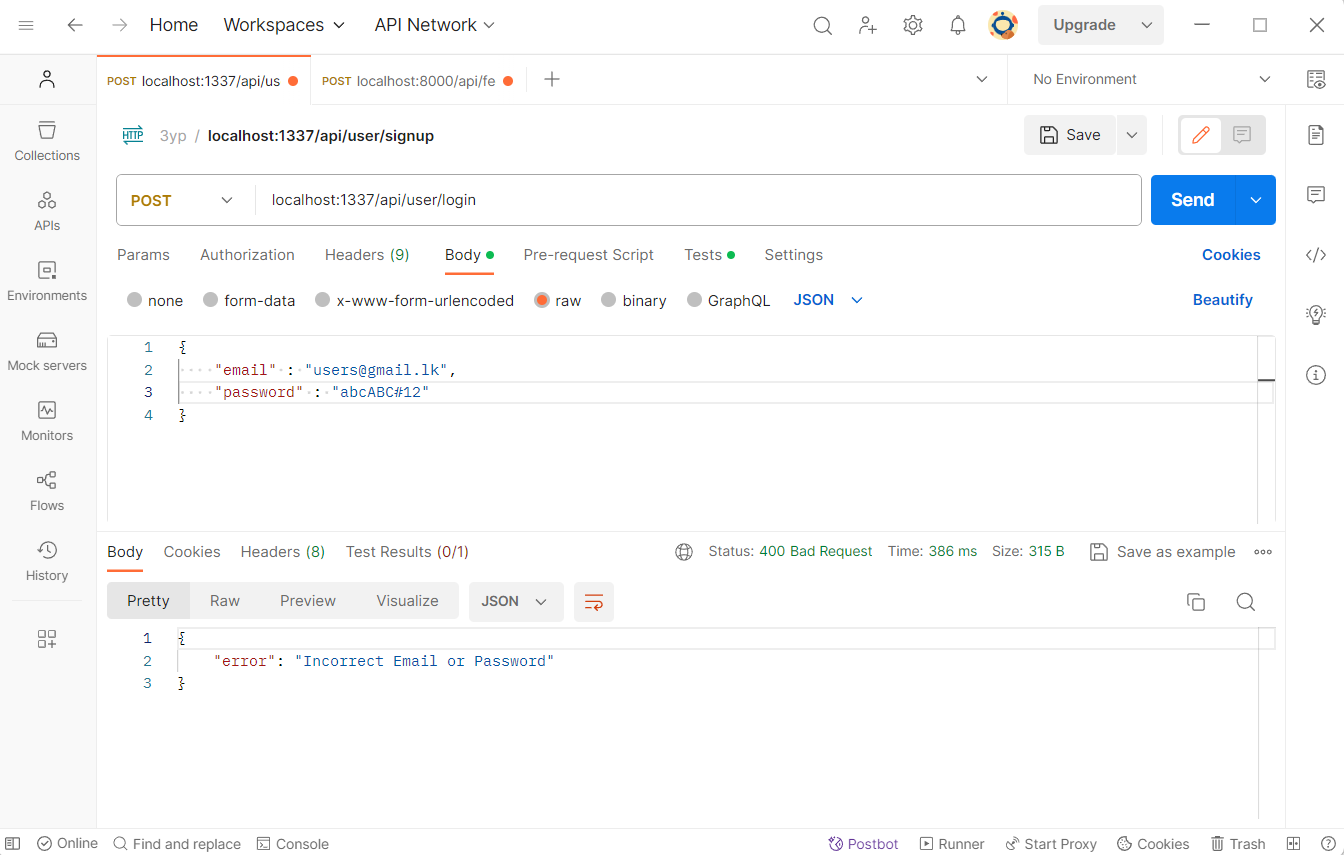Viewport: 1344px width, 855px height.
Task: Go back with the left arrow
Action: tap(75, 25)
